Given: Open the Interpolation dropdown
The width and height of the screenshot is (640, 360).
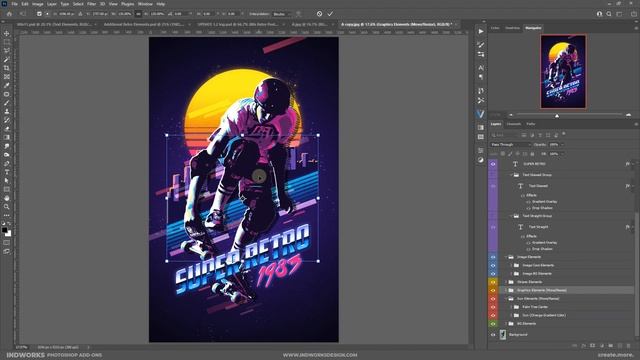Looking at the screenshot, I should click(x=282, y=14).
